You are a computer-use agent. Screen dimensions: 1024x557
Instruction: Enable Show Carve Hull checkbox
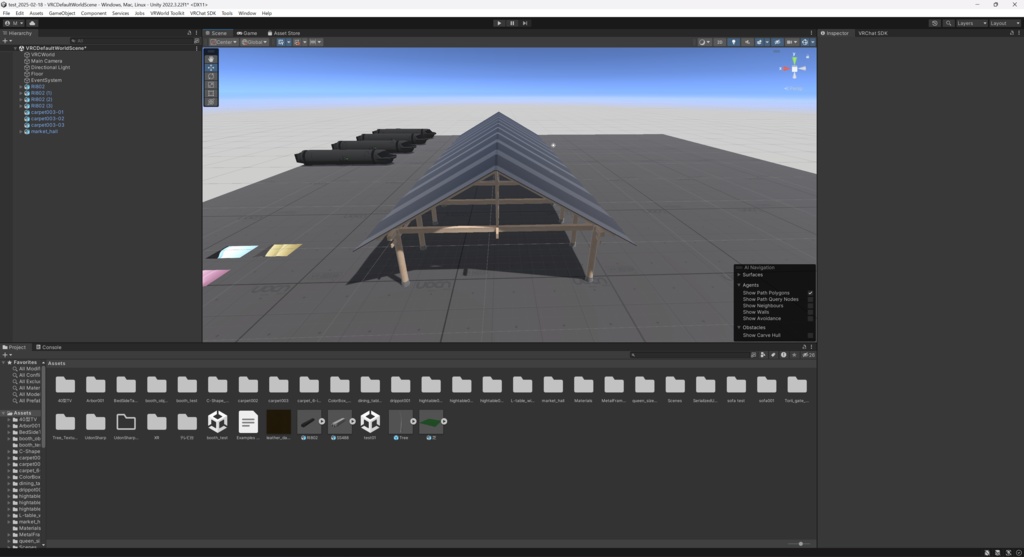(810, 336)
